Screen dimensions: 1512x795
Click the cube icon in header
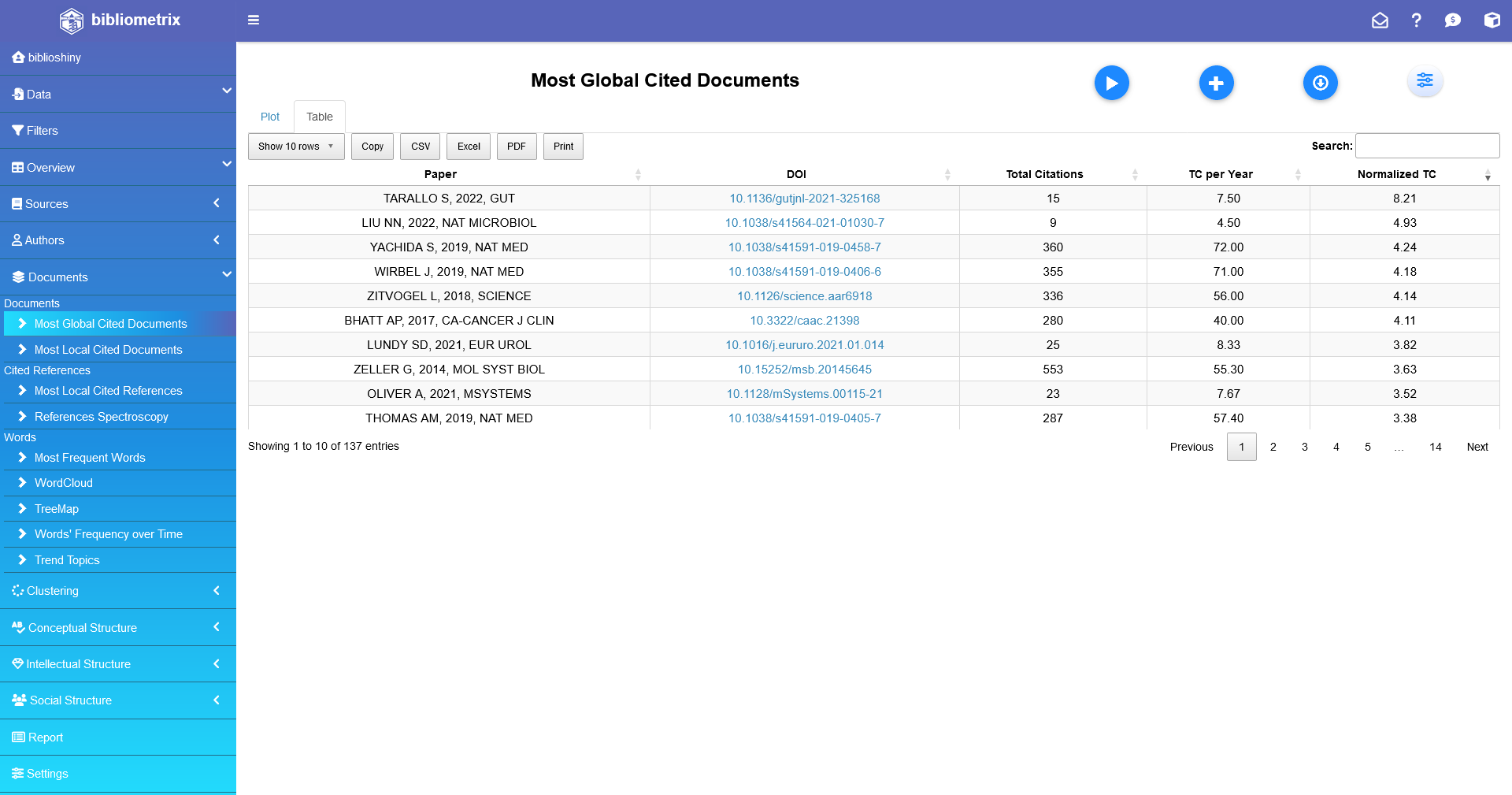click(x=1492, y=20)
